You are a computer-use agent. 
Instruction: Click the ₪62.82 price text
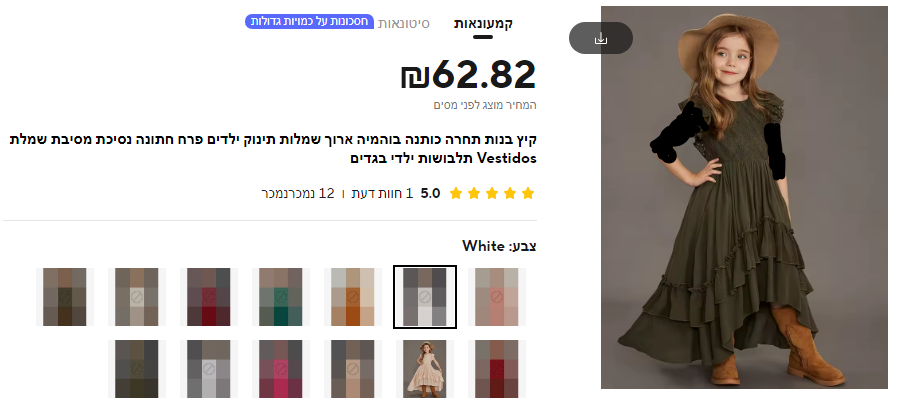click(468, 75)
